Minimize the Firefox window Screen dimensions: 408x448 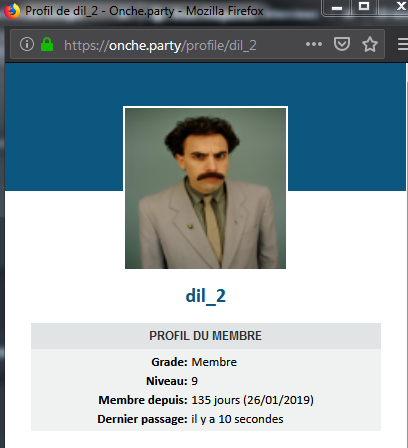point(337,7)
